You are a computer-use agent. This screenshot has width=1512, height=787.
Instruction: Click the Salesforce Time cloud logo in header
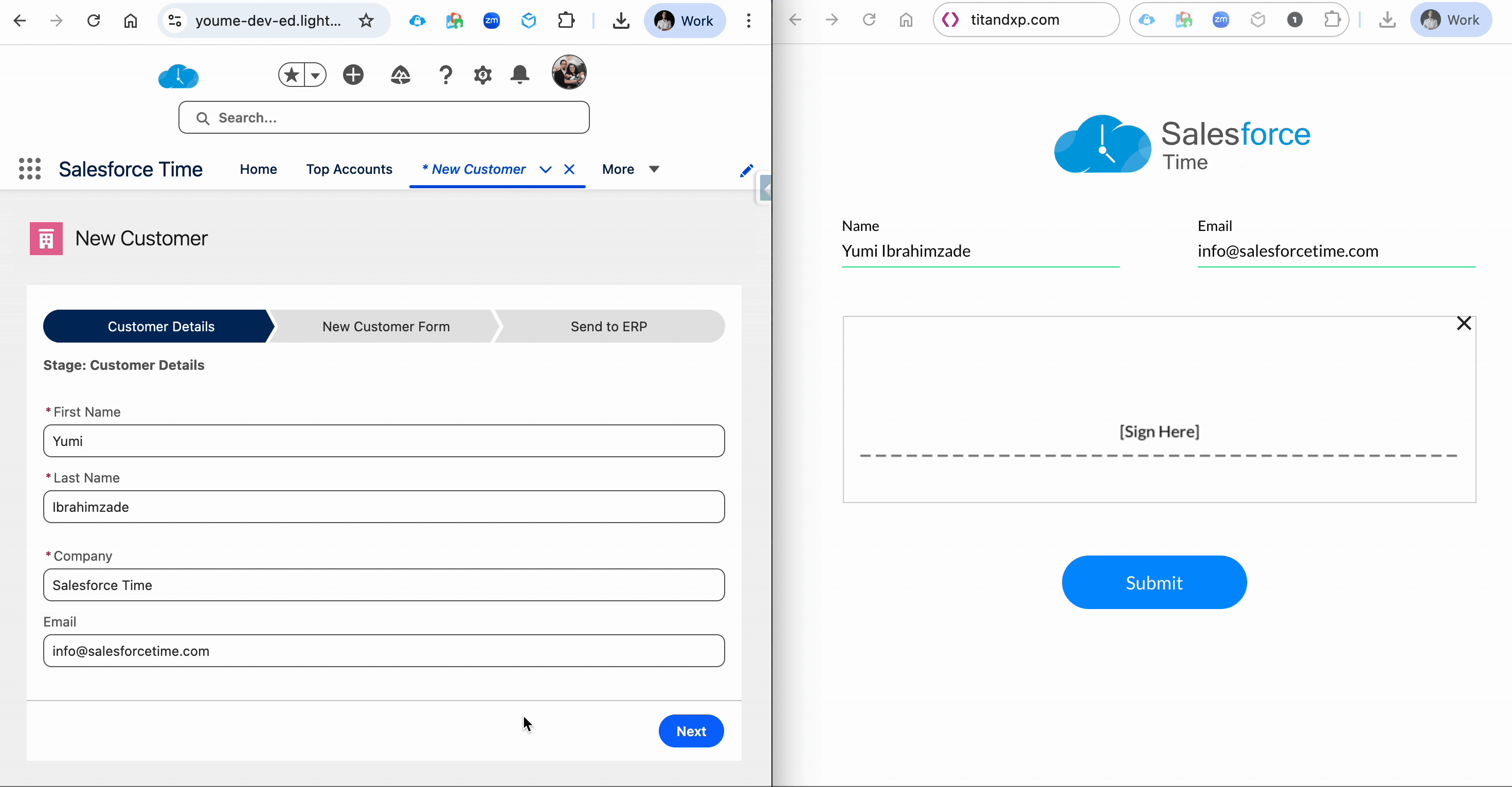tap(178, 76)
